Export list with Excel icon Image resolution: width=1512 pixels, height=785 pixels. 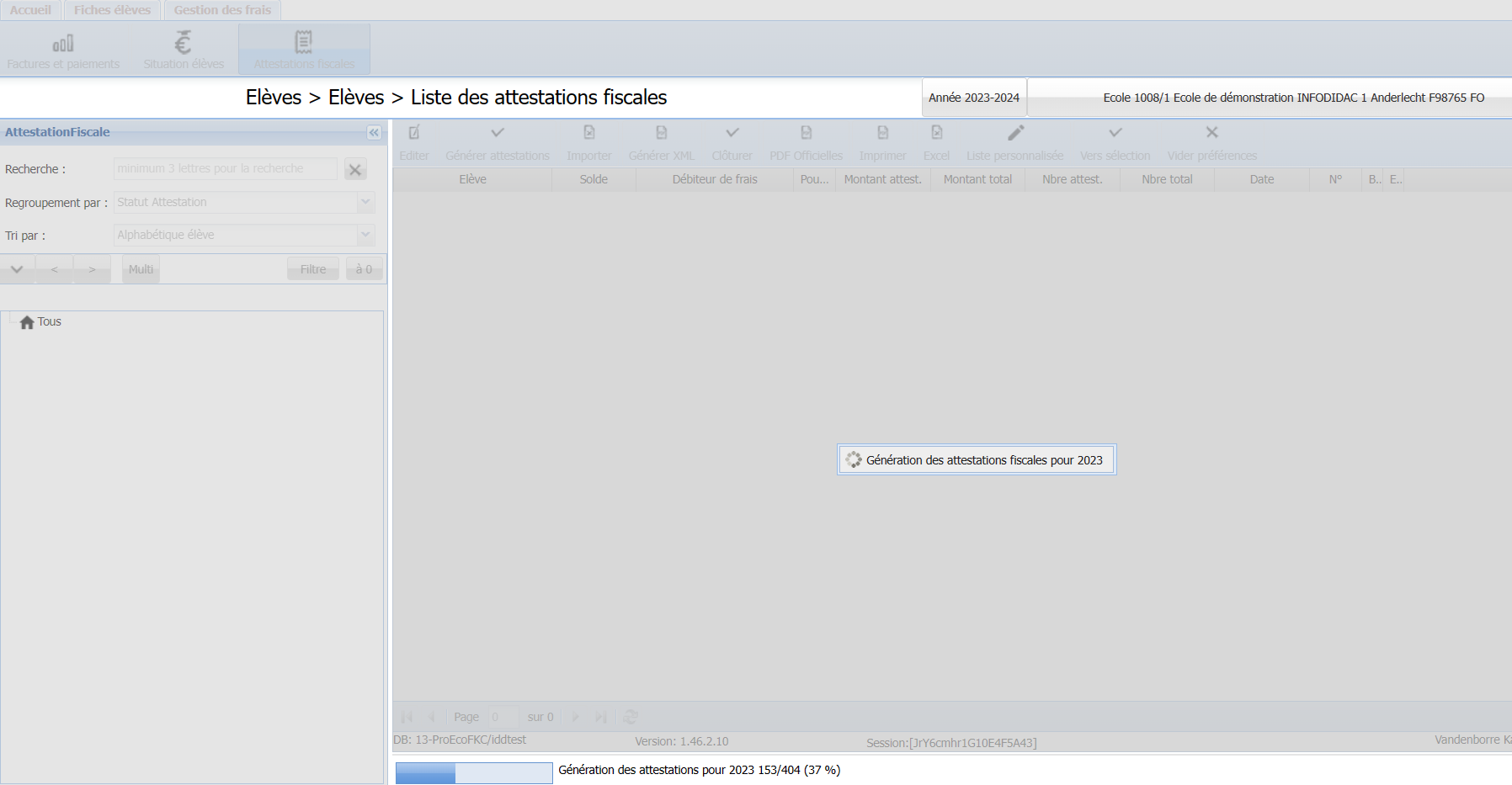(936, 133)
